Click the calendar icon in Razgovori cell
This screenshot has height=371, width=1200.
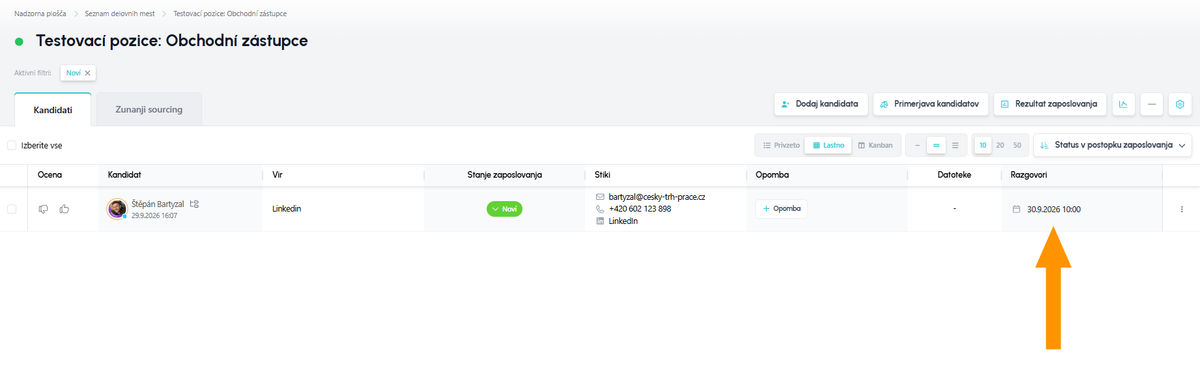tap(1017, 209)
